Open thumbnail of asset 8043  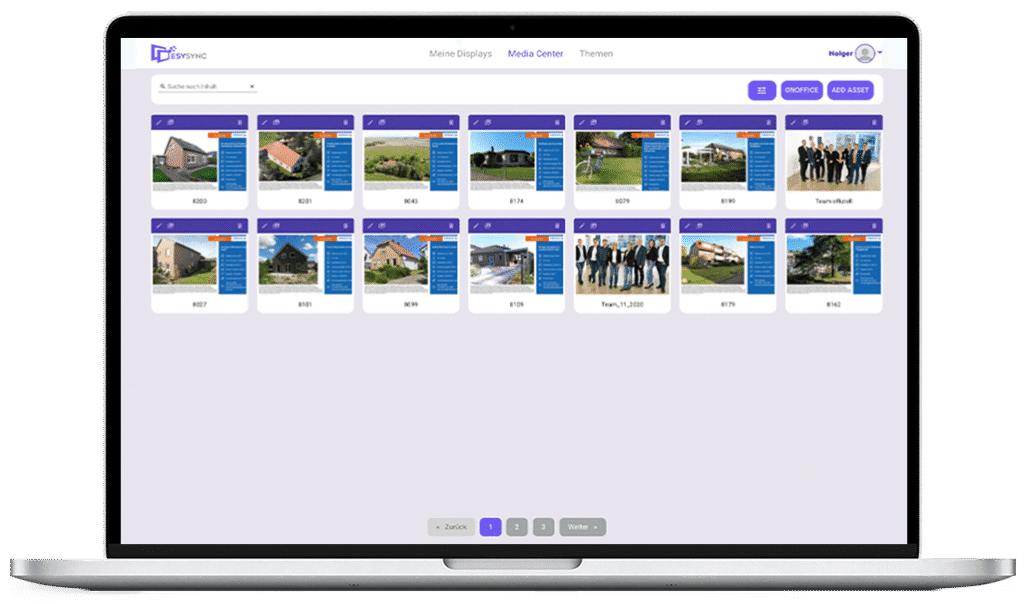(x=411, y=161)
